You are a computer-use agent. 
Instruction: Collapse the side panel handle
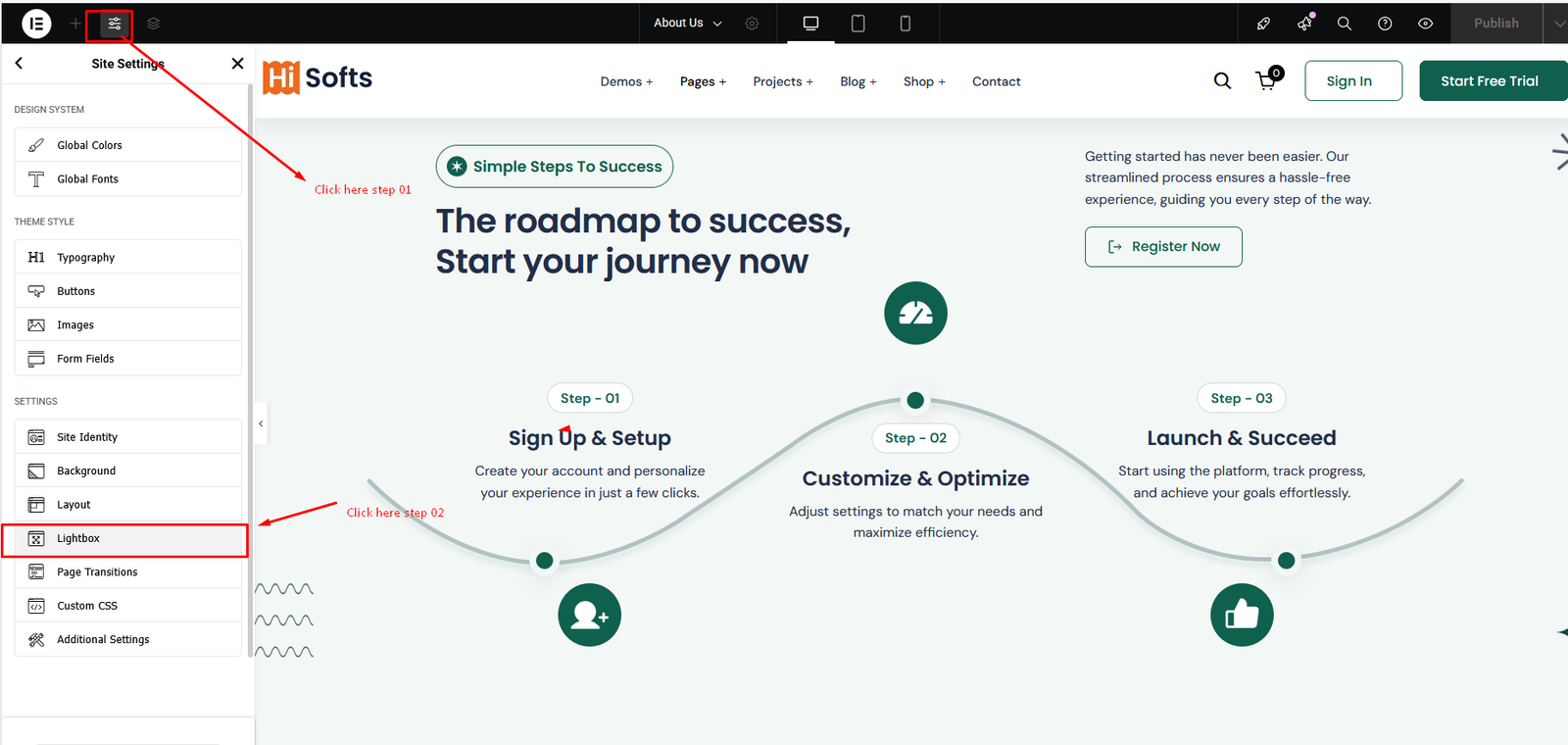[x=261, y=423]
